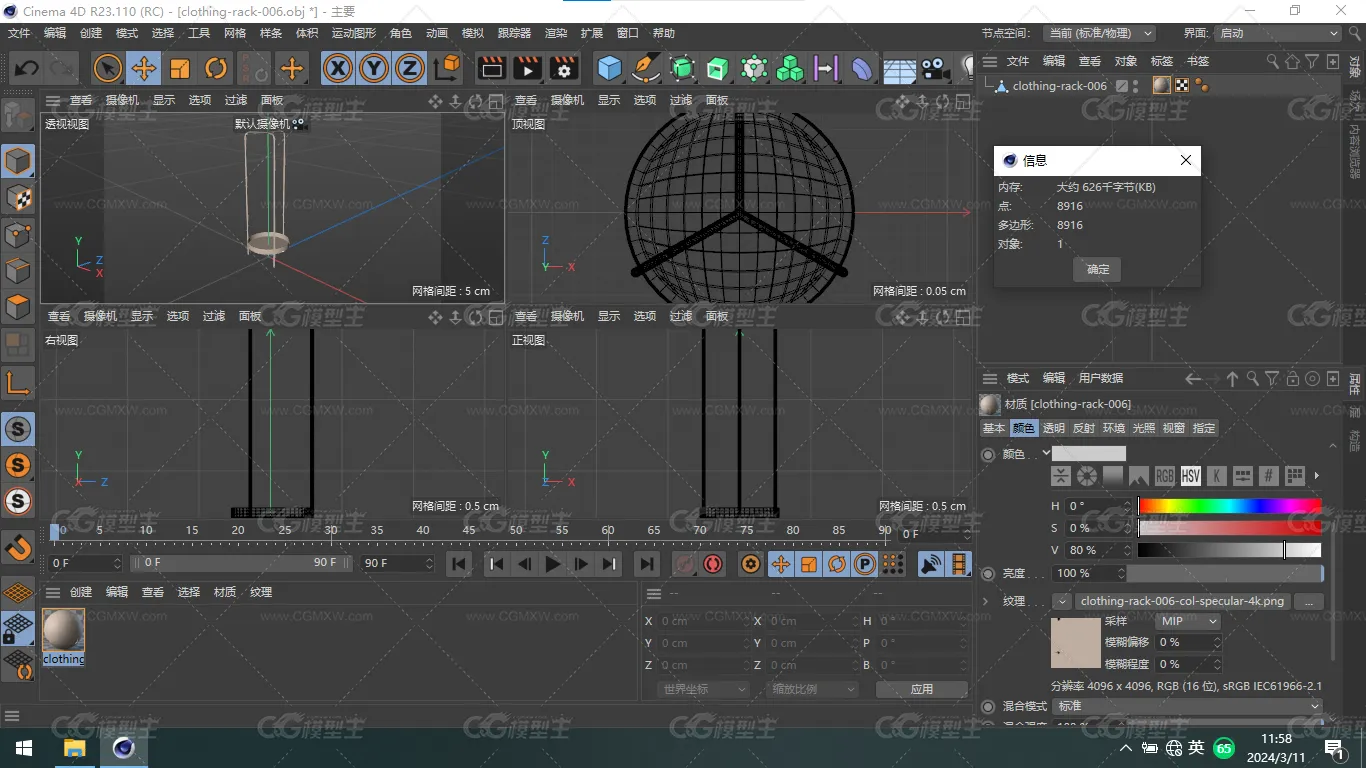Click Render View clapperboard icon
Screen dimensions: 1366x768
(491, 68)
